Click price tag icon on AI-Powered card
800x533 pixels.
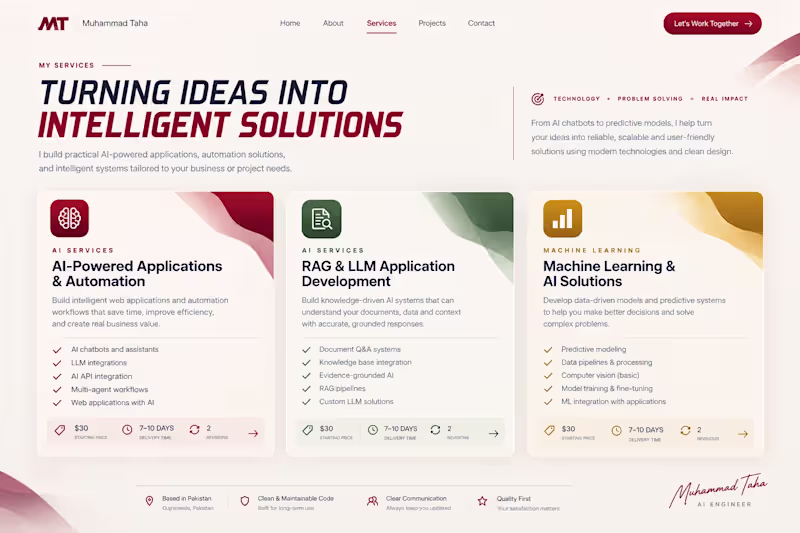(x=60, y=430)
